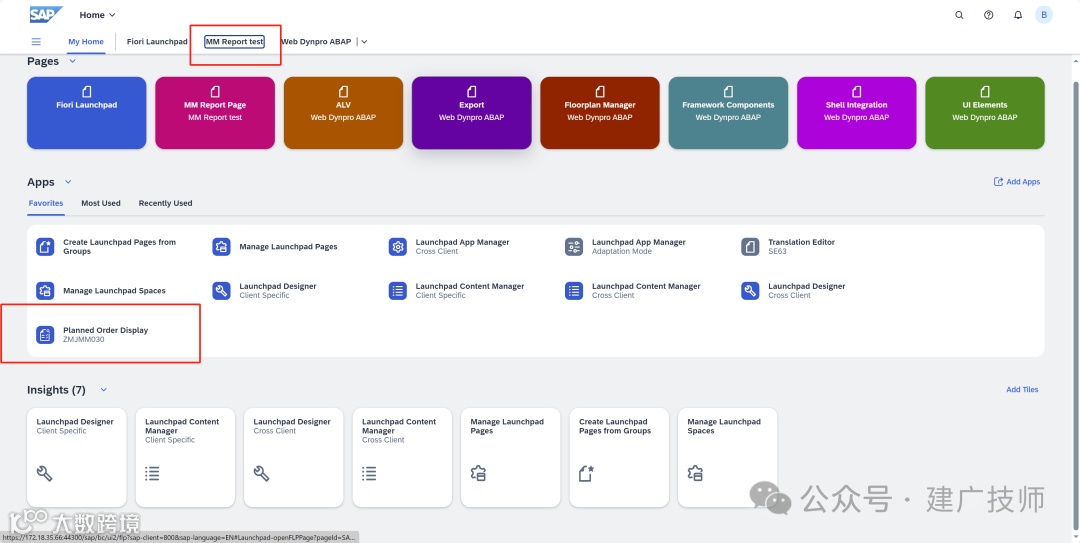Click the vertical page scrollbar
Screen dimensions: 1080x543
coord(1076,303)
